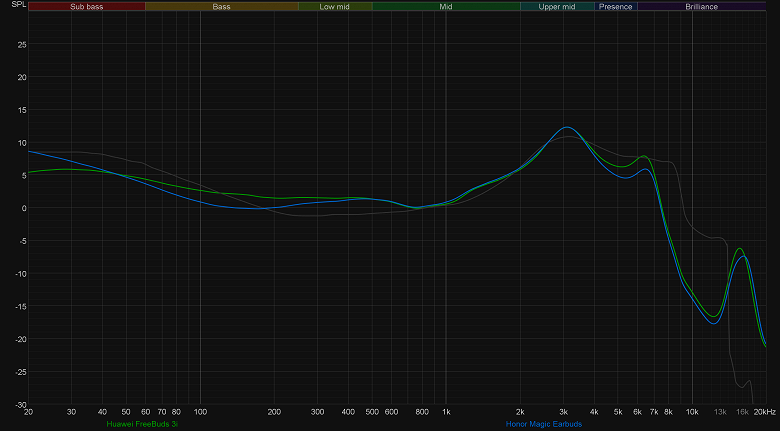Click the -25 dB axis value
This screenshot has height=431, width=780.
[x=21, y=372]
